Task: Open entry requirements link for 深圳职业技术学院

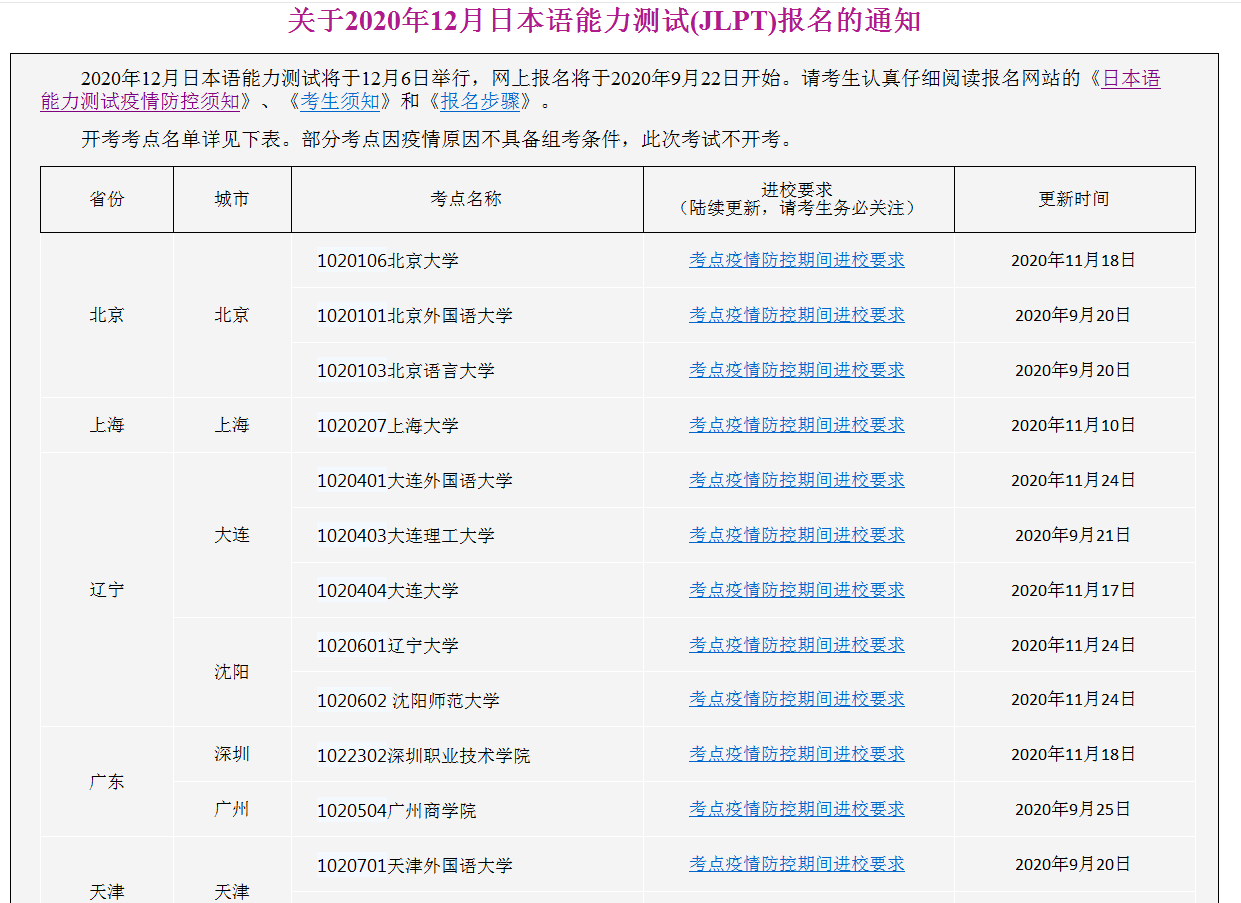Action: 796,754
